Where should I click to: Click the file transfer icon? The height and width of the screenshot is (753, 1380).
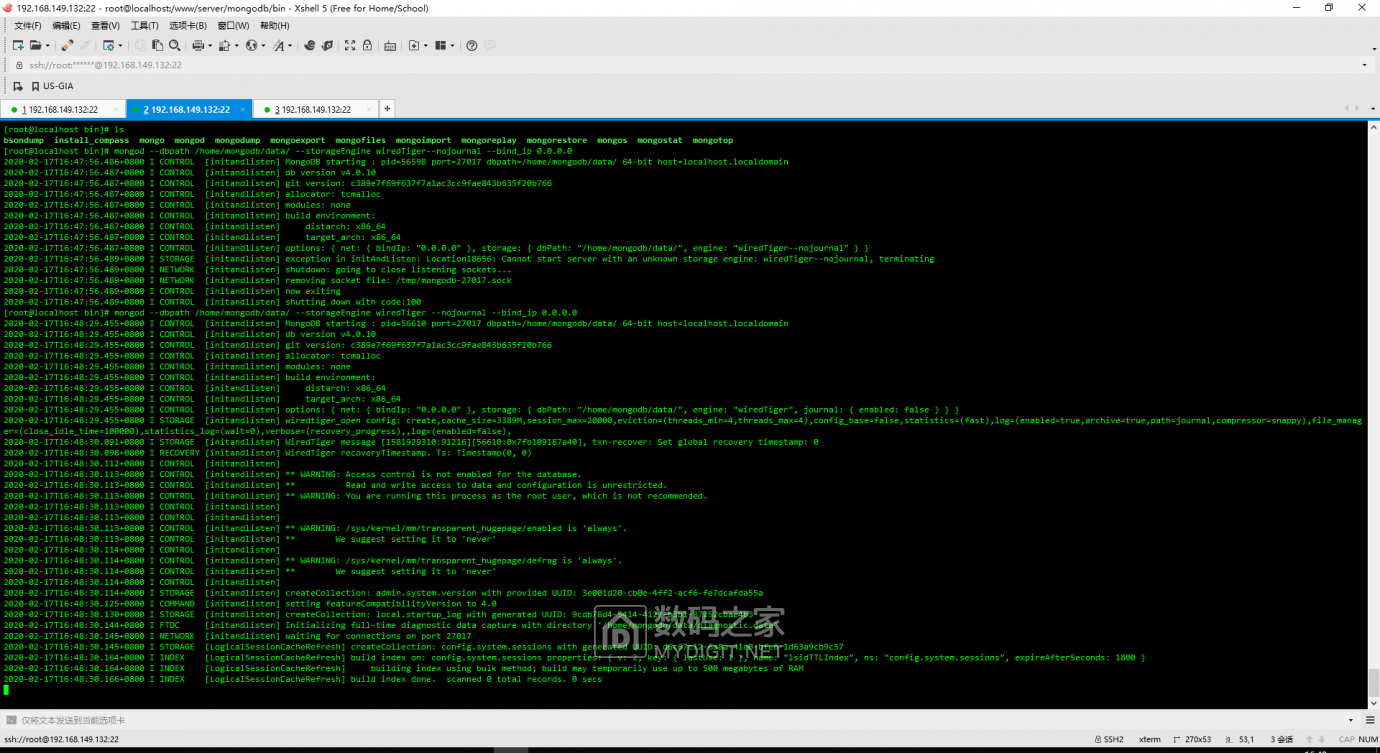pyautogui.click(x=225, y=45)
